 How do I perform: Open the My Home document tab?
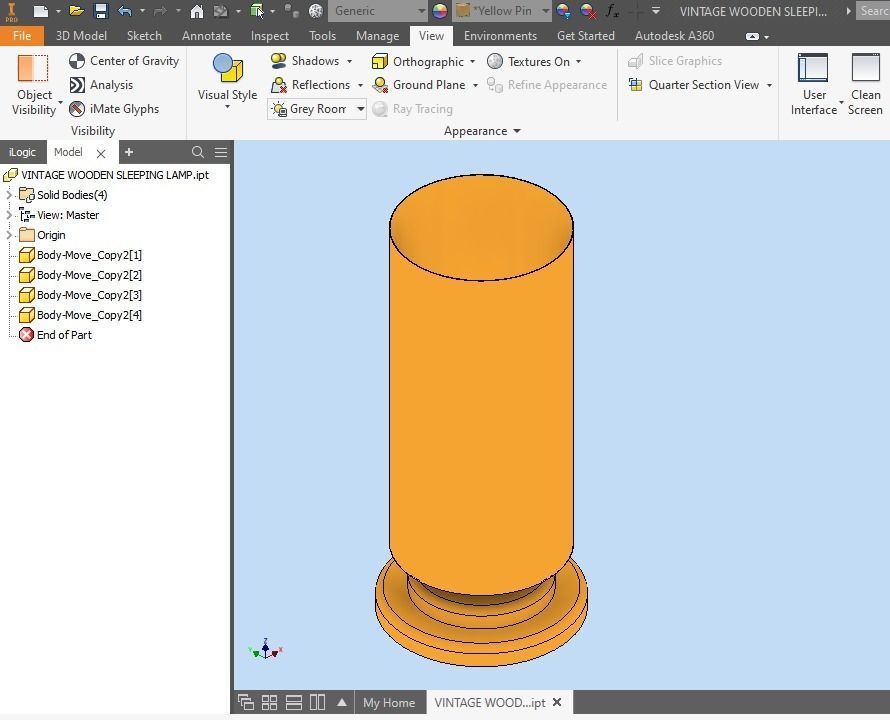tap(389, 703)
